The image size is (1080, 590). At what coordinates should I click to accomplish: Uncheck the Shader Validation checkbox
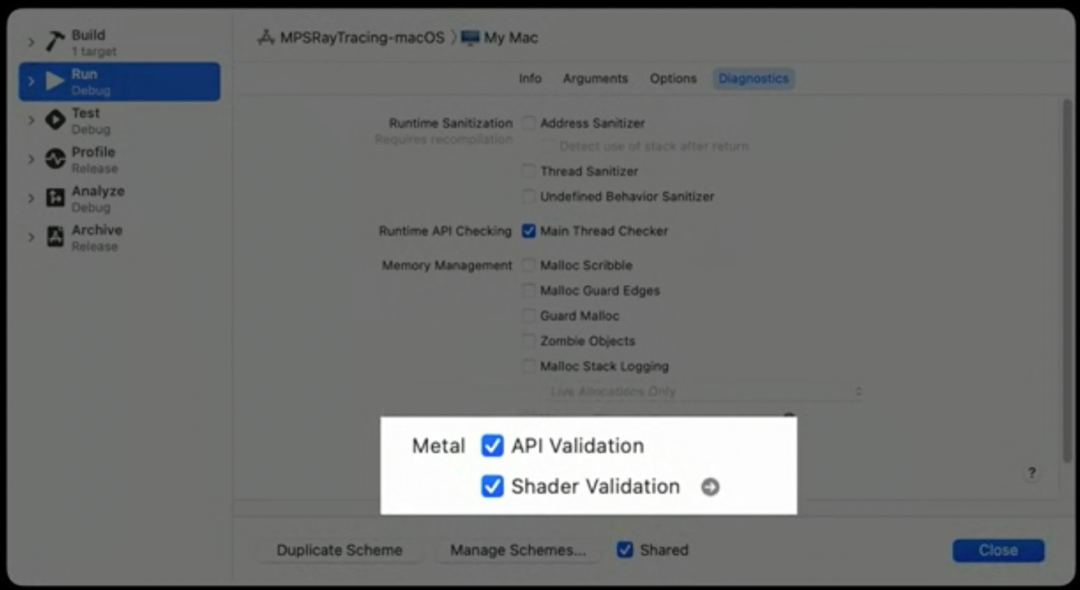coord(492,487)
